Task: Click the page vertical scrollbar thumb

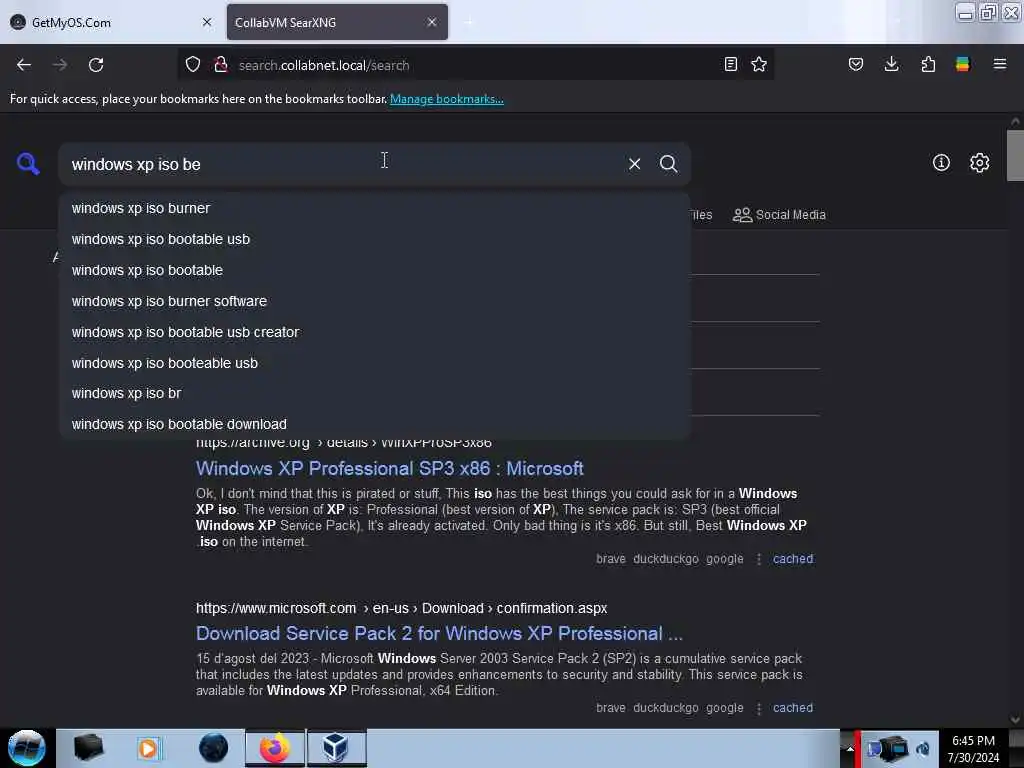Action: 1014,155
